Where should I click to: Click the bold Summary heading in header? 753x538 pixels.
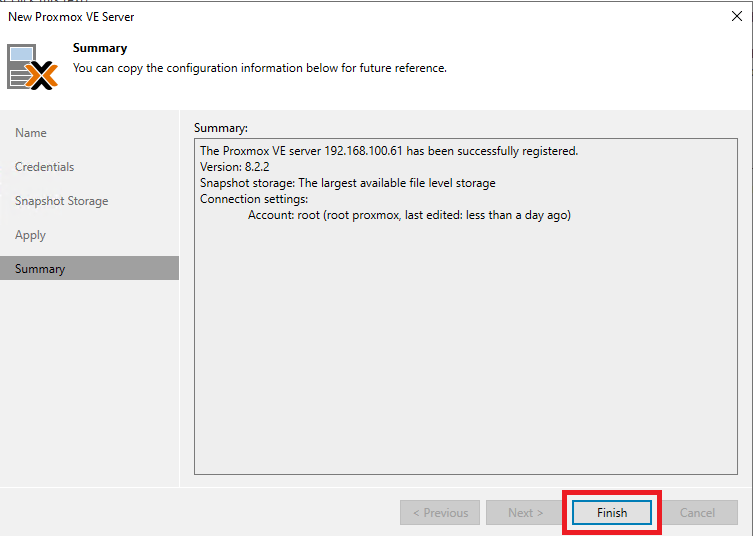point(100,48)
